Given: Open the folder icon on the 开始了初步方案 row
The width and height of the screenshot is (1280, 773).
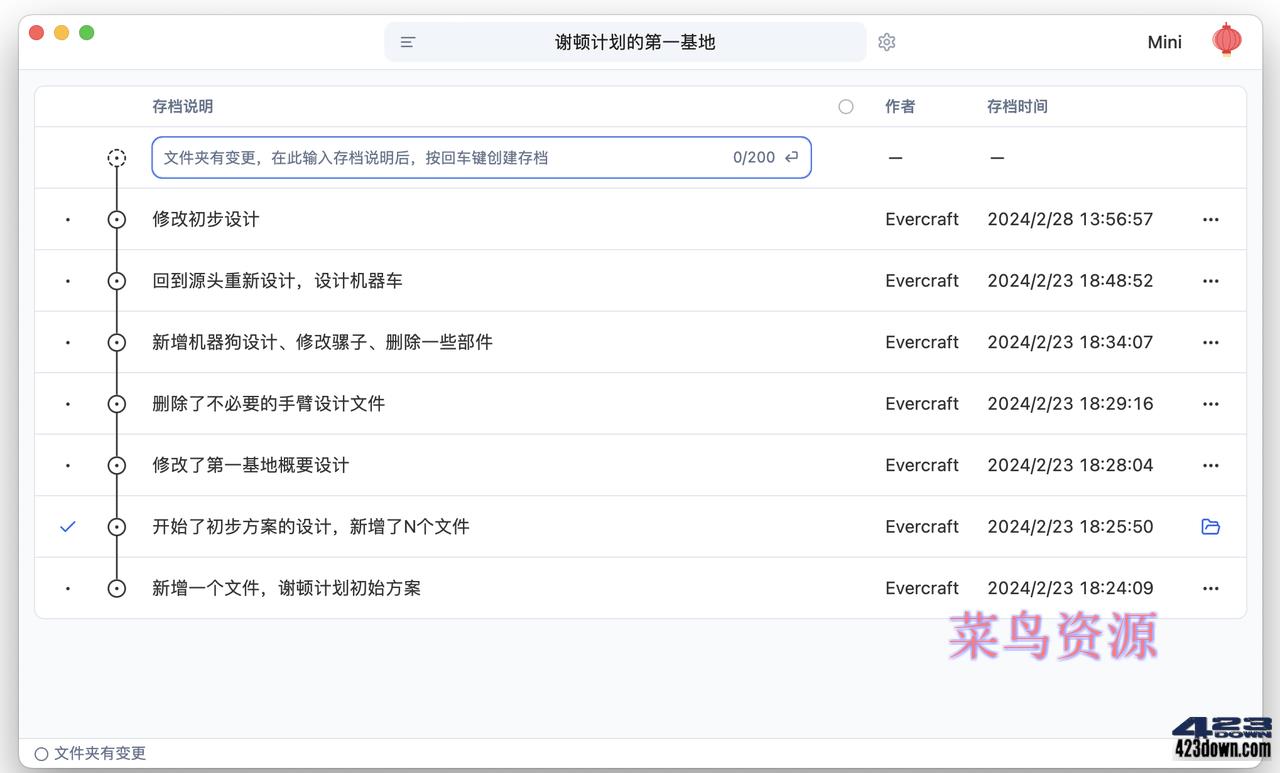Looking at the screenshot, I should click(x=1210, y=526).
